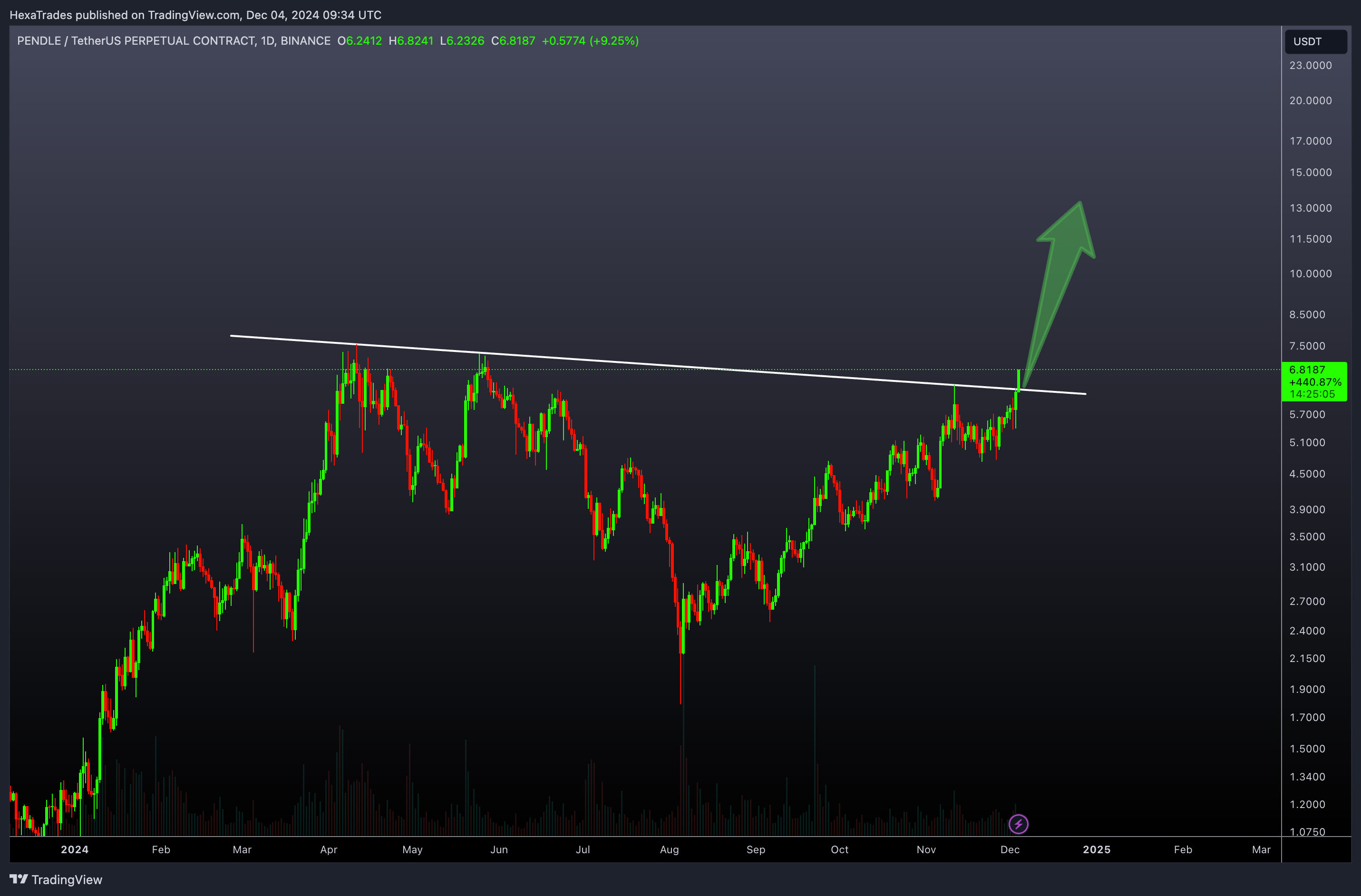
Task: Click the 3.9000 price axis label
Action: pyautogui.click(x=1307, y=509)
